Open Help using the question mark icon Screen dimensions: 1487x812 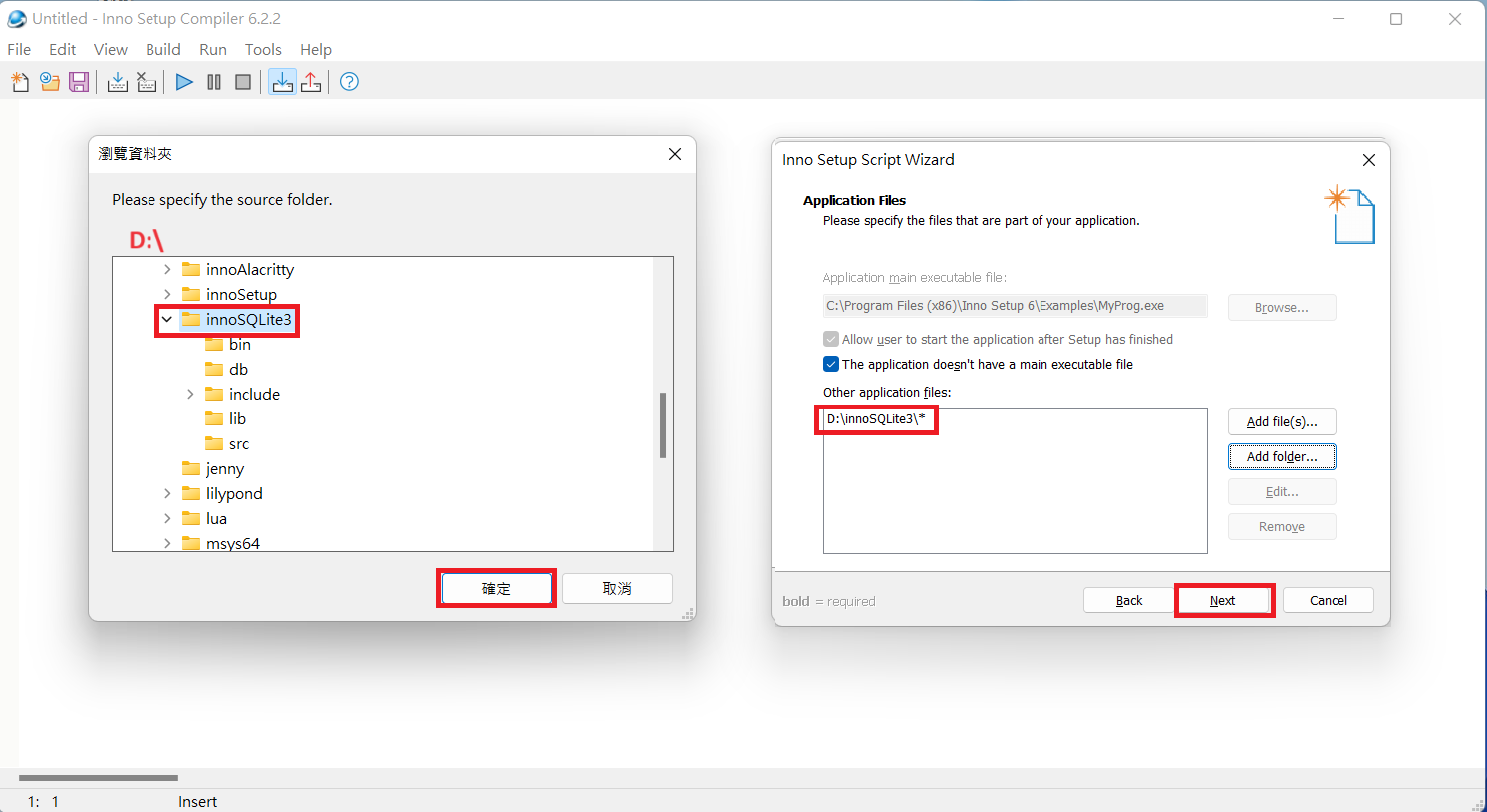point(348,82)
